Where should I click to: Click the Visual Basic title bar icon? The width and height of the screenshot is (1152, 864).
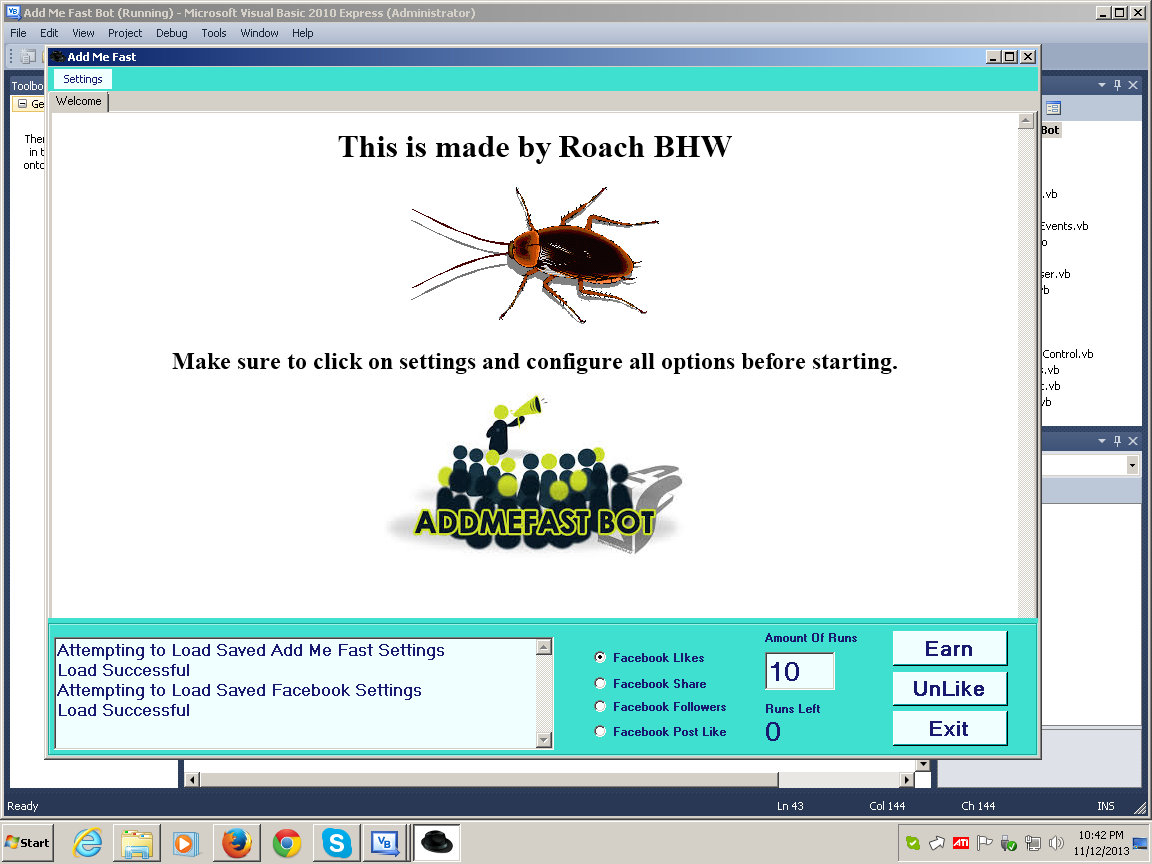(12, 12)
